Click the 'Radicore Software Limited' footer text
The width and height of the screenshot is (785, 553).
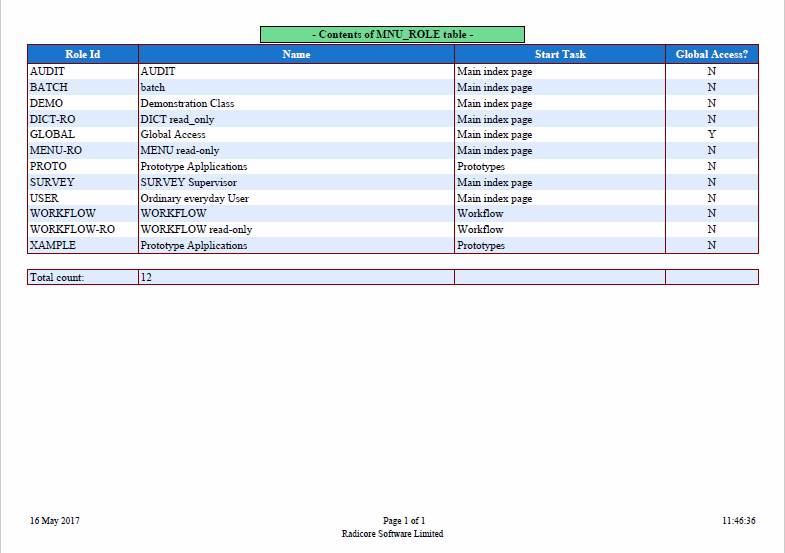click(392, 534)
